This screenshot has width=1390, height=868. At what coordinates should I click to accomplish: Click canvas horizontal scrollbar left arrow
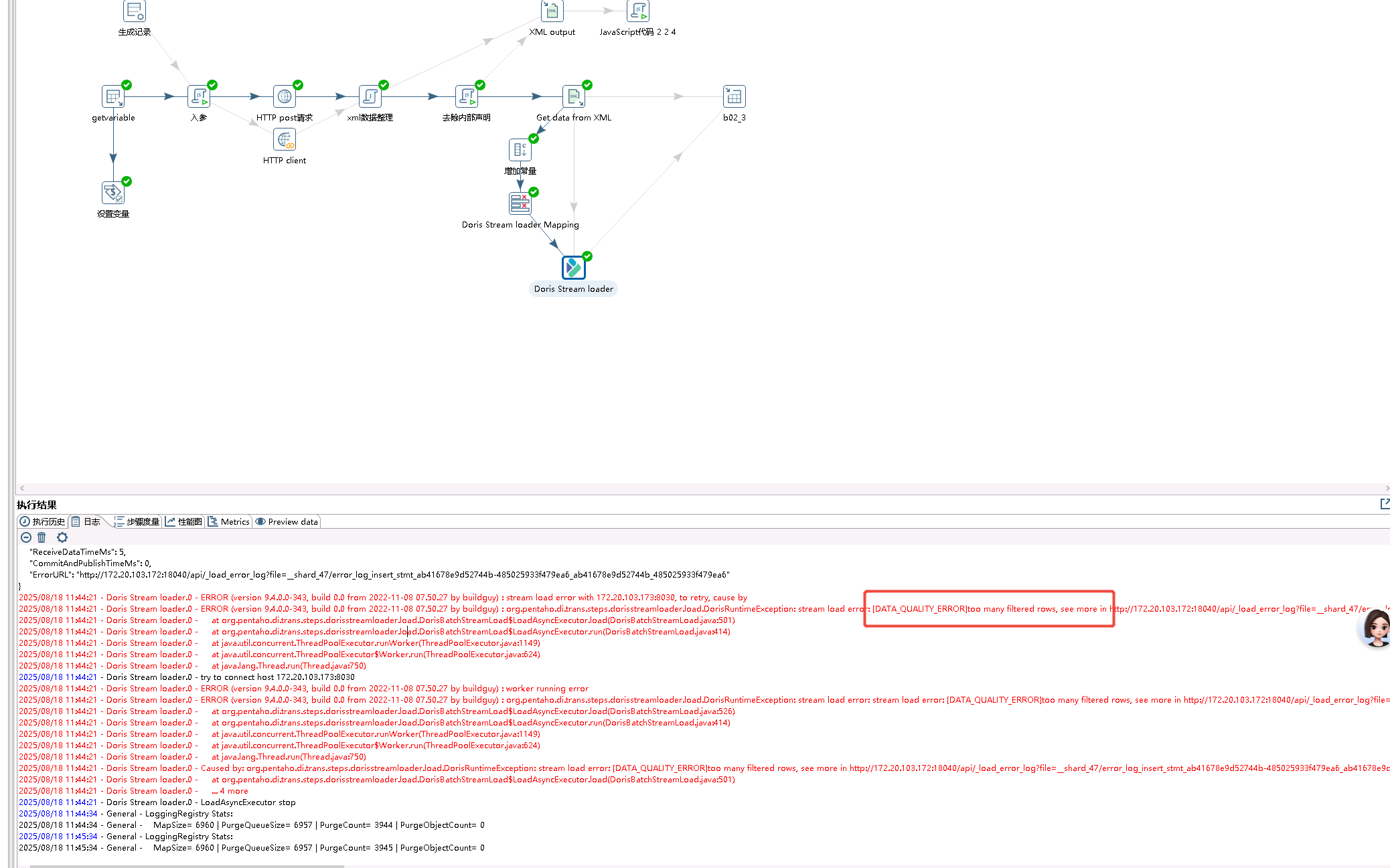pyautogui.click(x=22, y=489)
